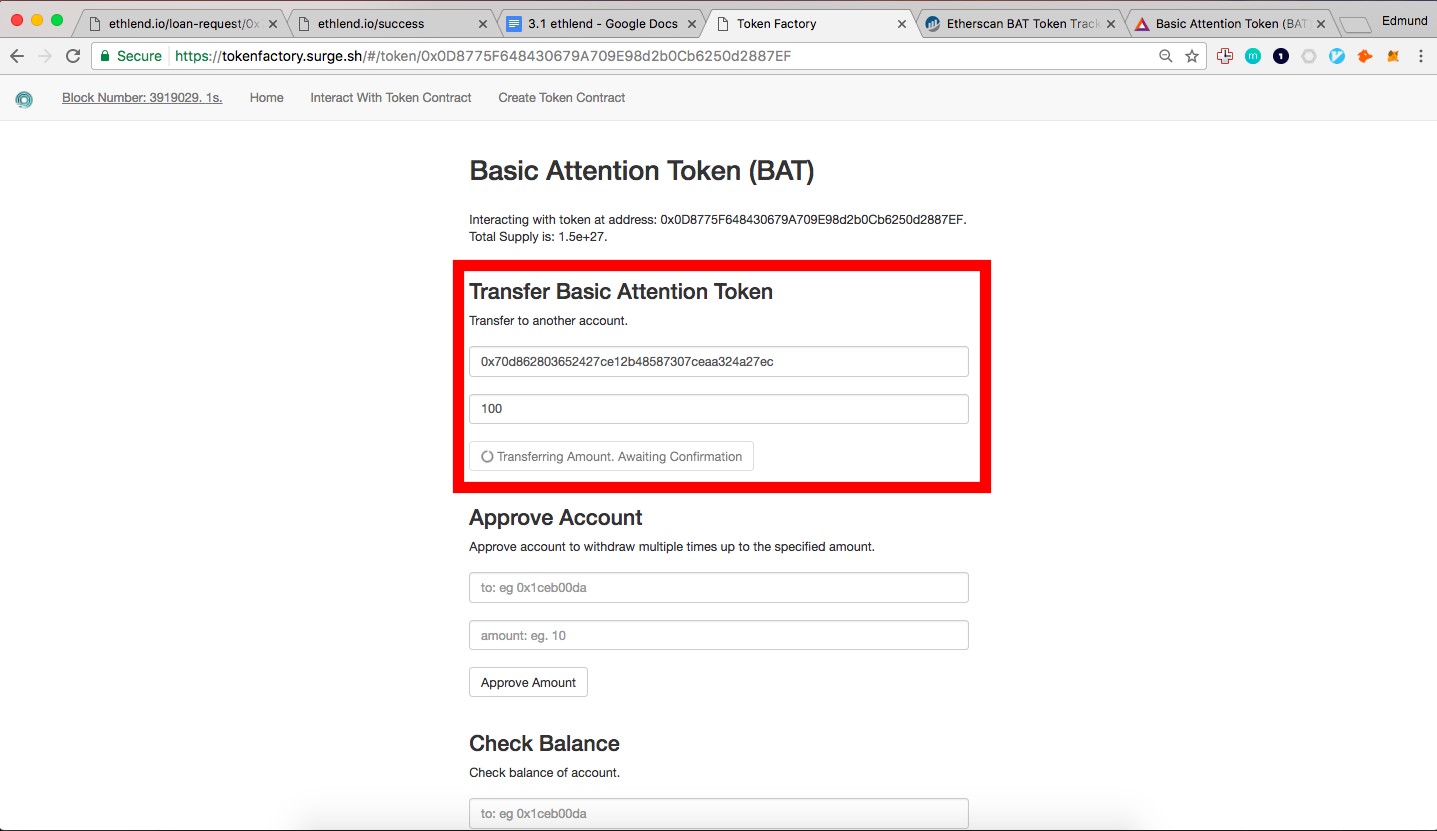Click the Transfer Basic Attention Token heading
Viewport: 1437px width, 831px height.
[621, 291]
